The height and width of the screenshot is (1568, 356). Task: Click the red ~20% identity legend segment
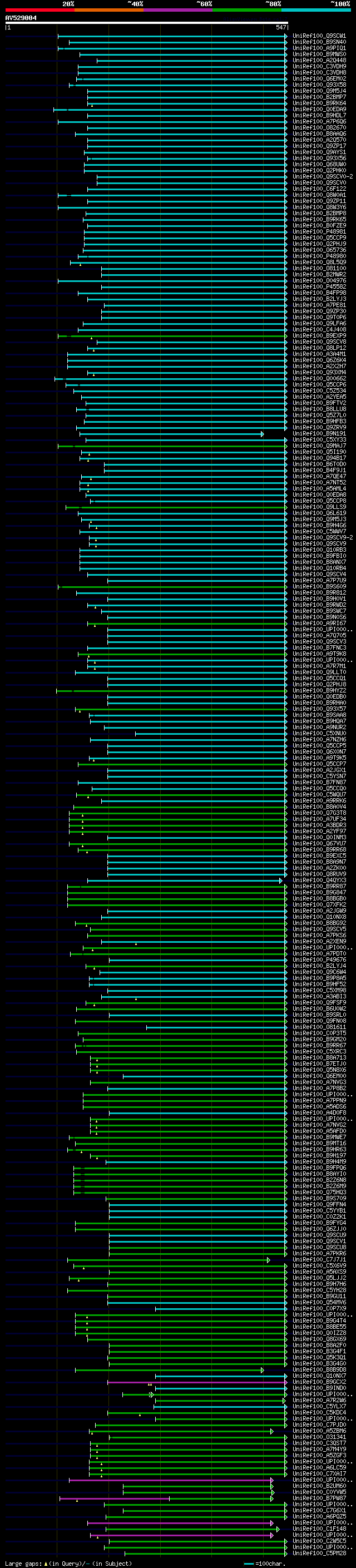click(x=39, y=10)
